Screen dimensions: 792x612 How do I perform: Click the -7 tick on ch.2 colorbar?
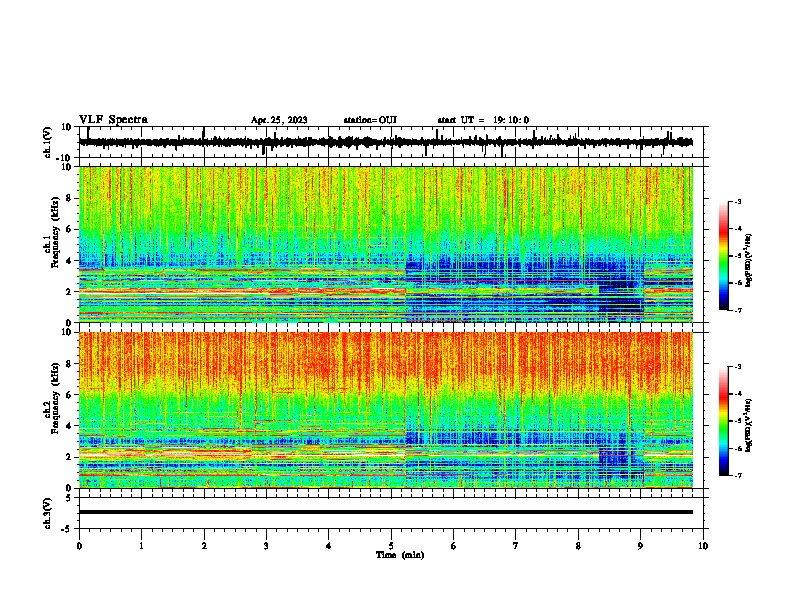coord(738,475)
